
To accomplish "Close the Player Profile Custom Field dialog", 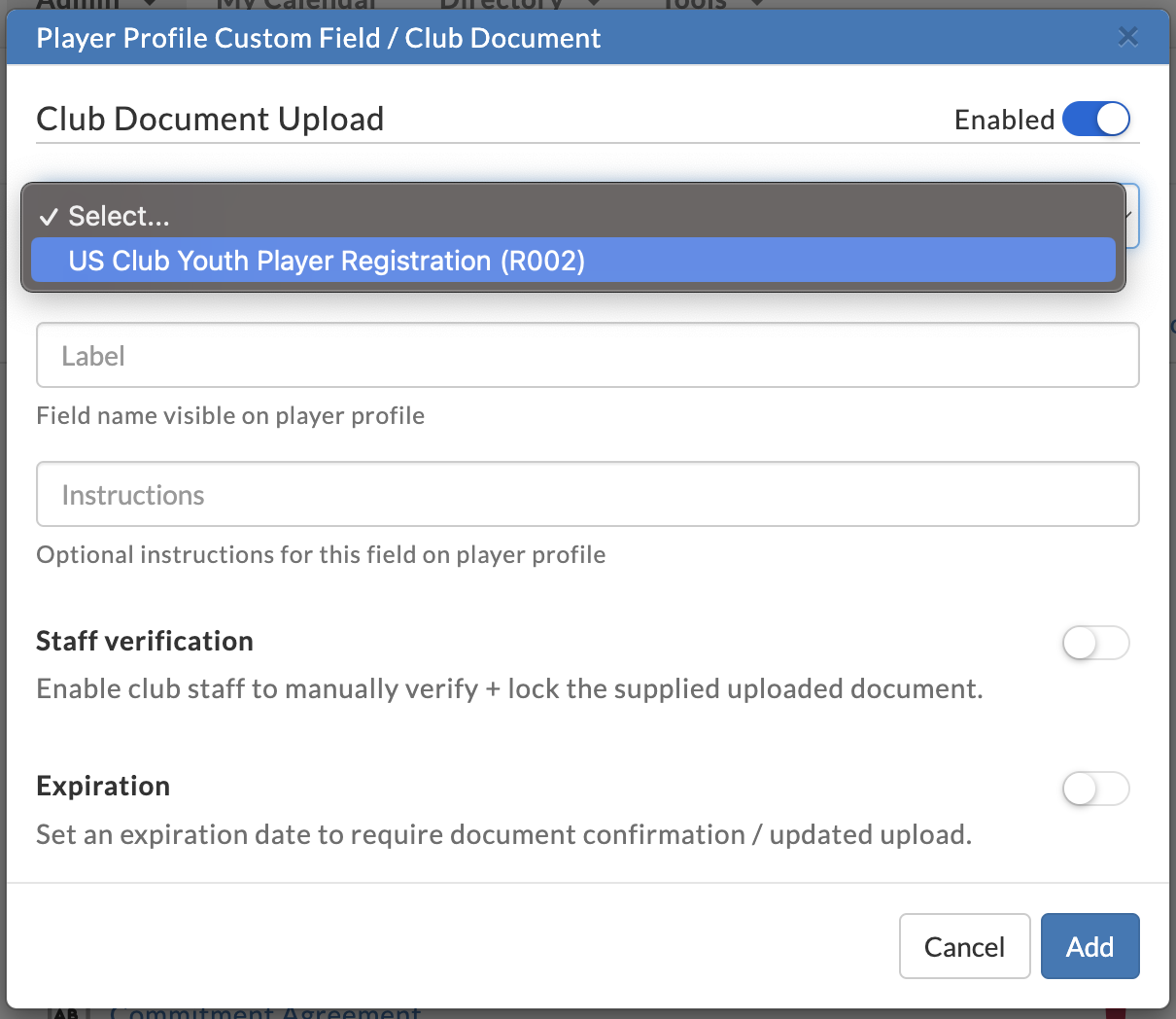I will 1127,37.
